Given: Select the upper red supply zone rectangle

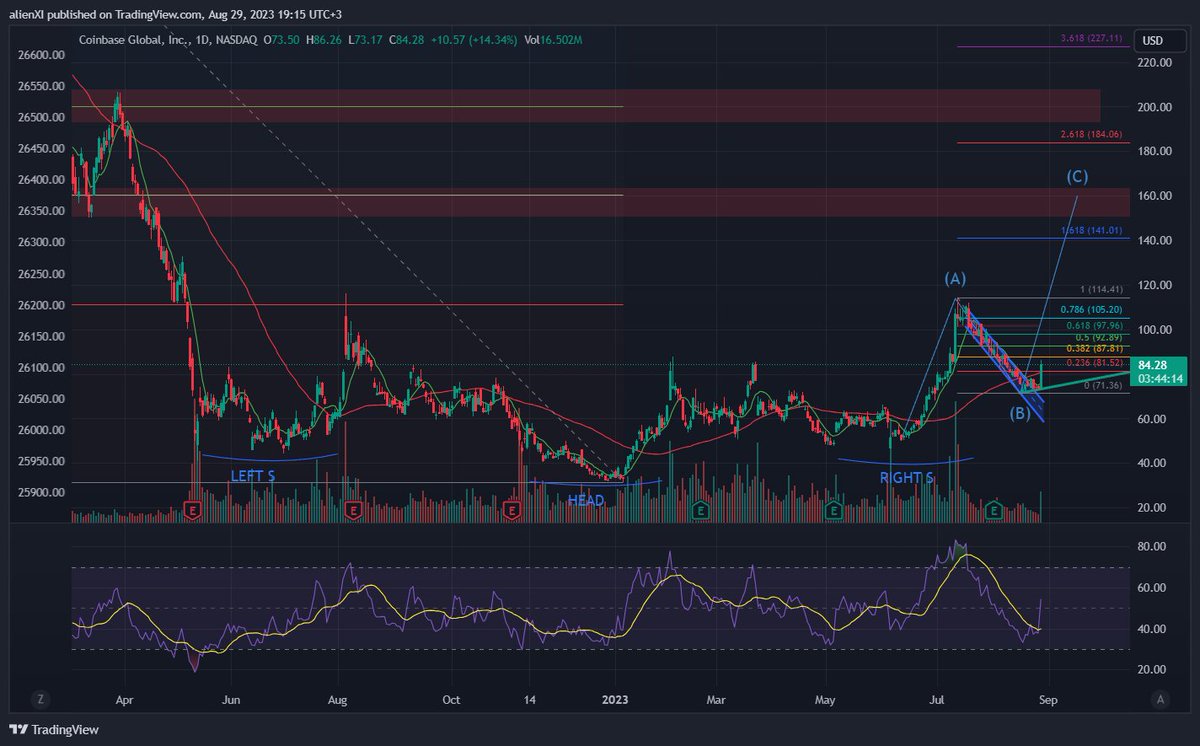Looking at the screenshot, I should click(x=585, y=106).
